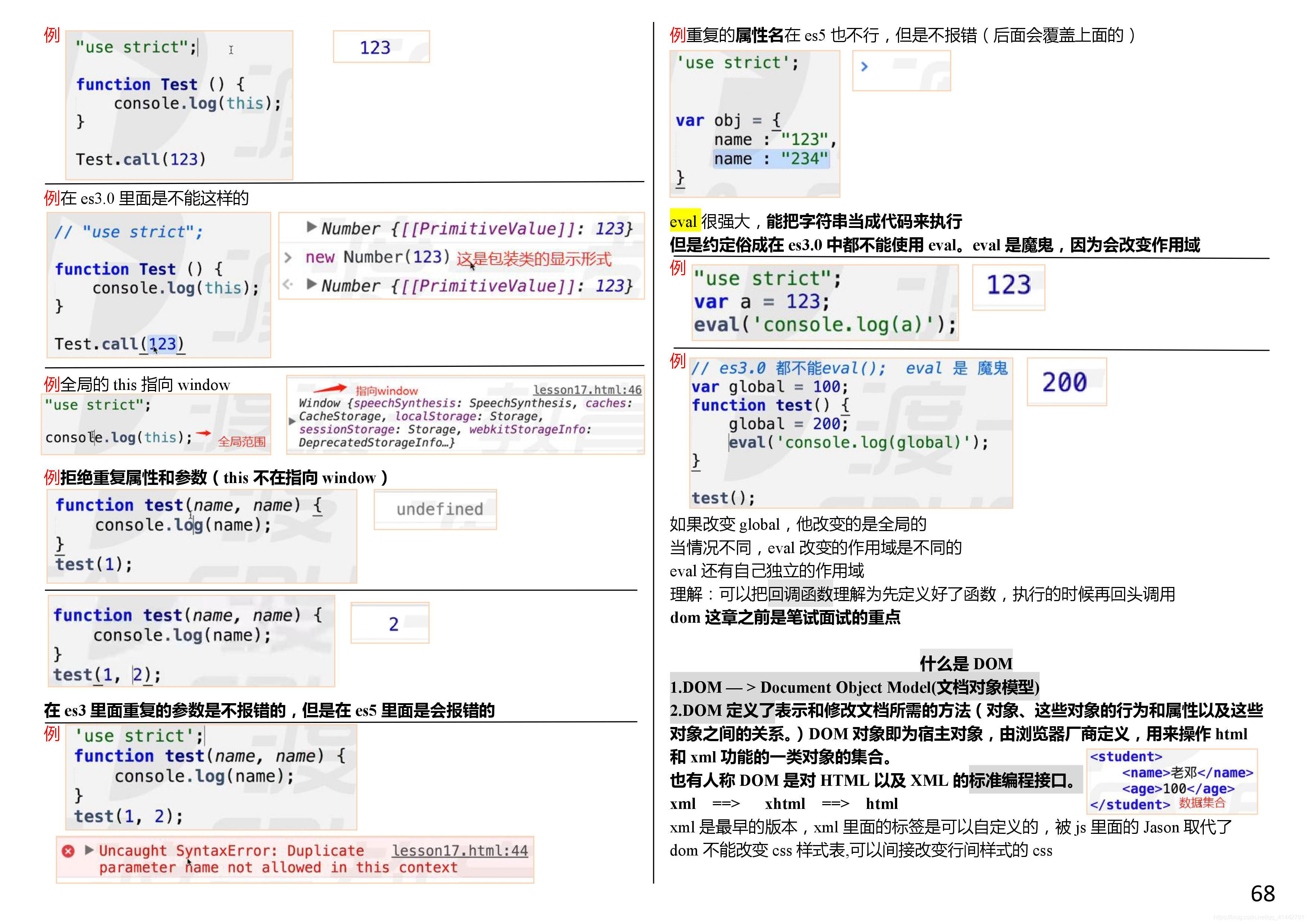Click the opening "<student>" tag
1307x924 pixels.
point(1126,757)
